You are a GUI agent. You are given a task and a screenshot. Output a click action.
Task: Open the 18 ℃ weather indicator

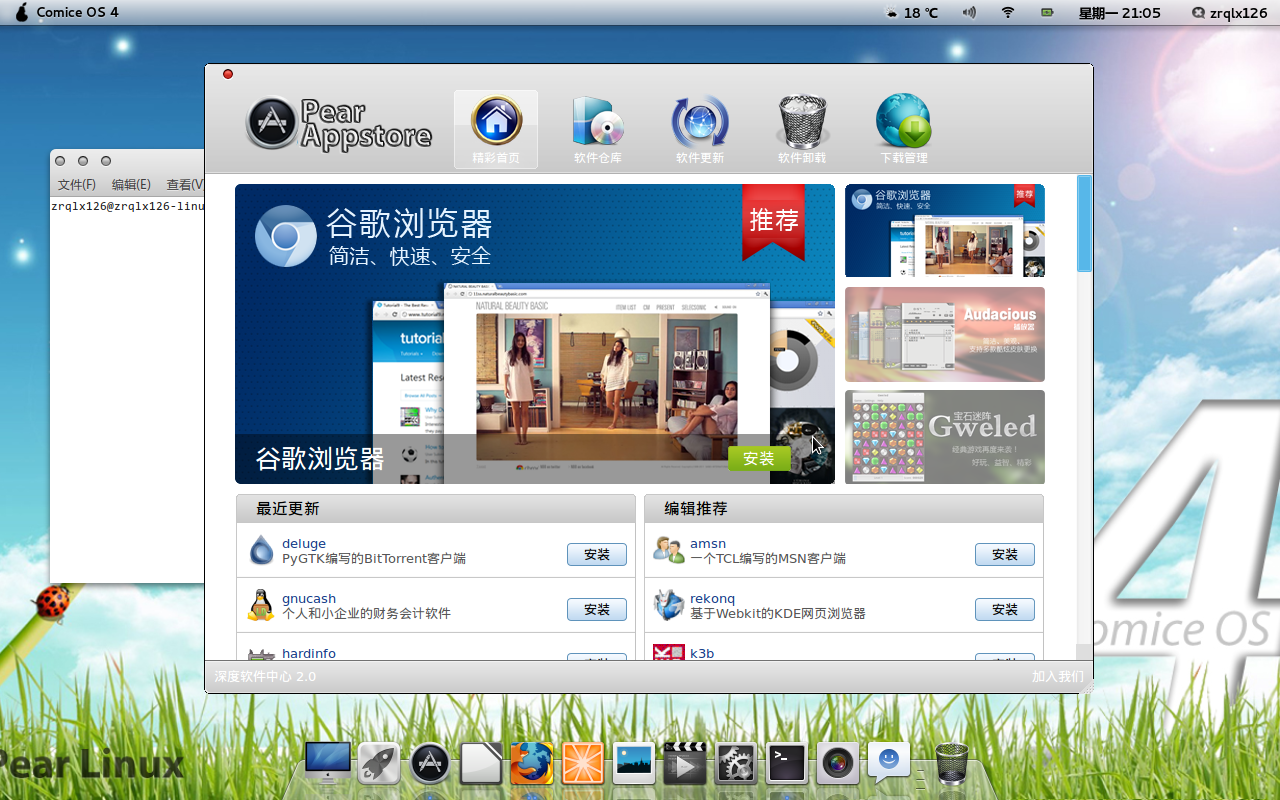912,13
